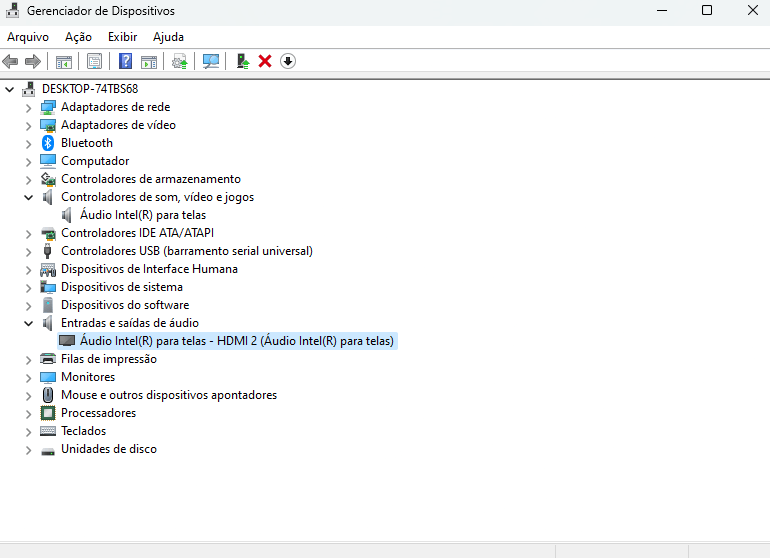Click the disable device down arrow icon

click(x=288, y=61)
